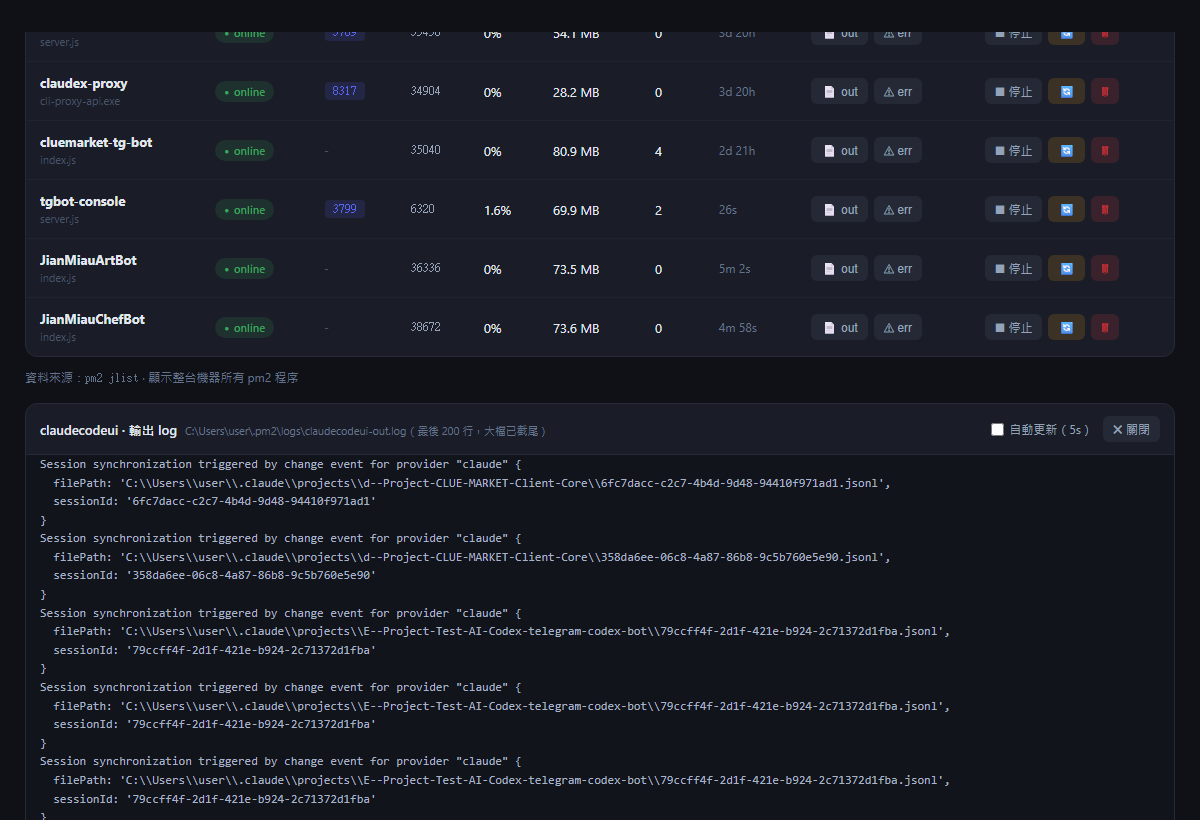The height and width of the screenshot is (820, 1200).
Task: Open JianMiauArtBot out log
Action: point(839,269)
